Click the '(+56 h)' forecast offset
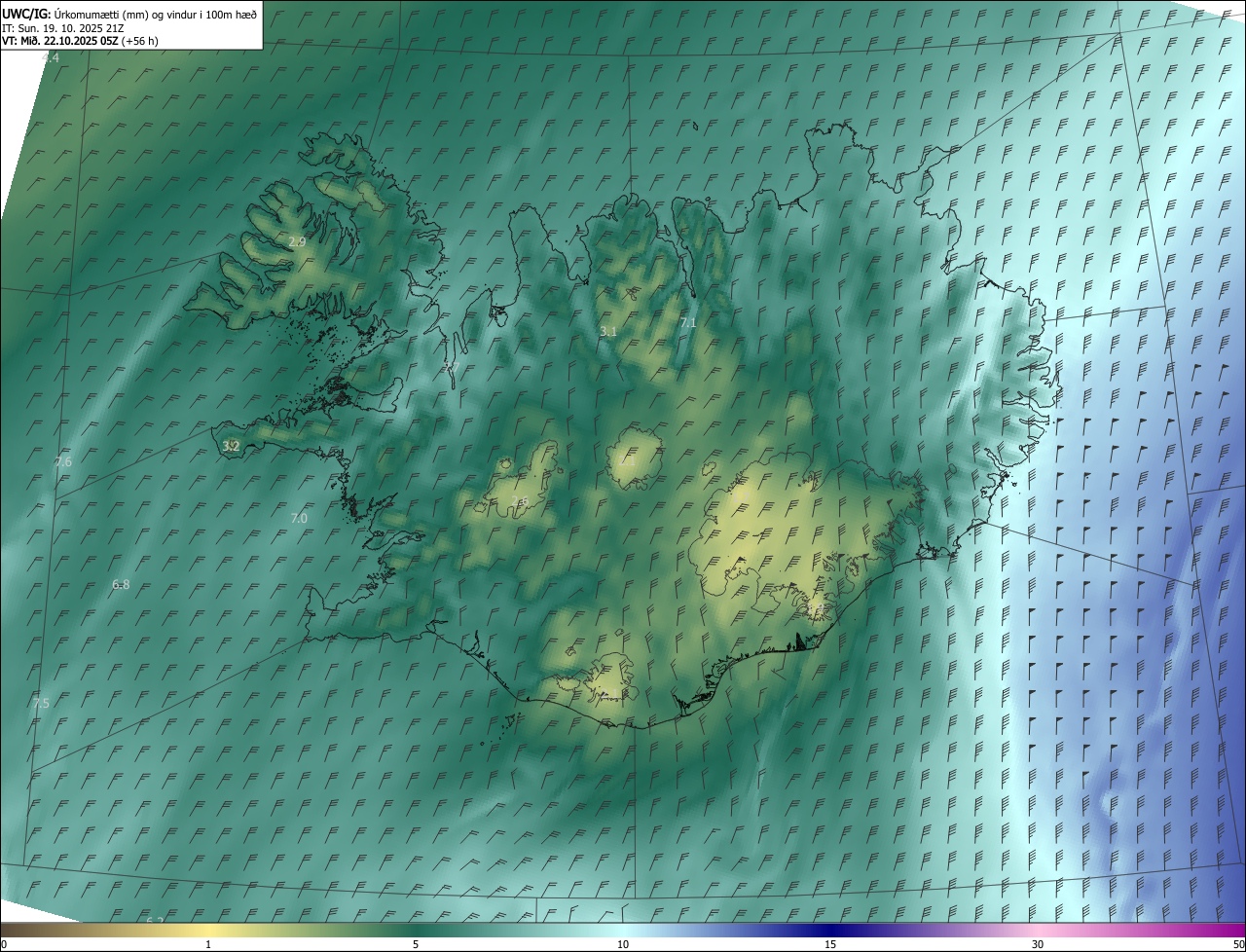This screenshot has width=1246, height=952. point(140,41)
